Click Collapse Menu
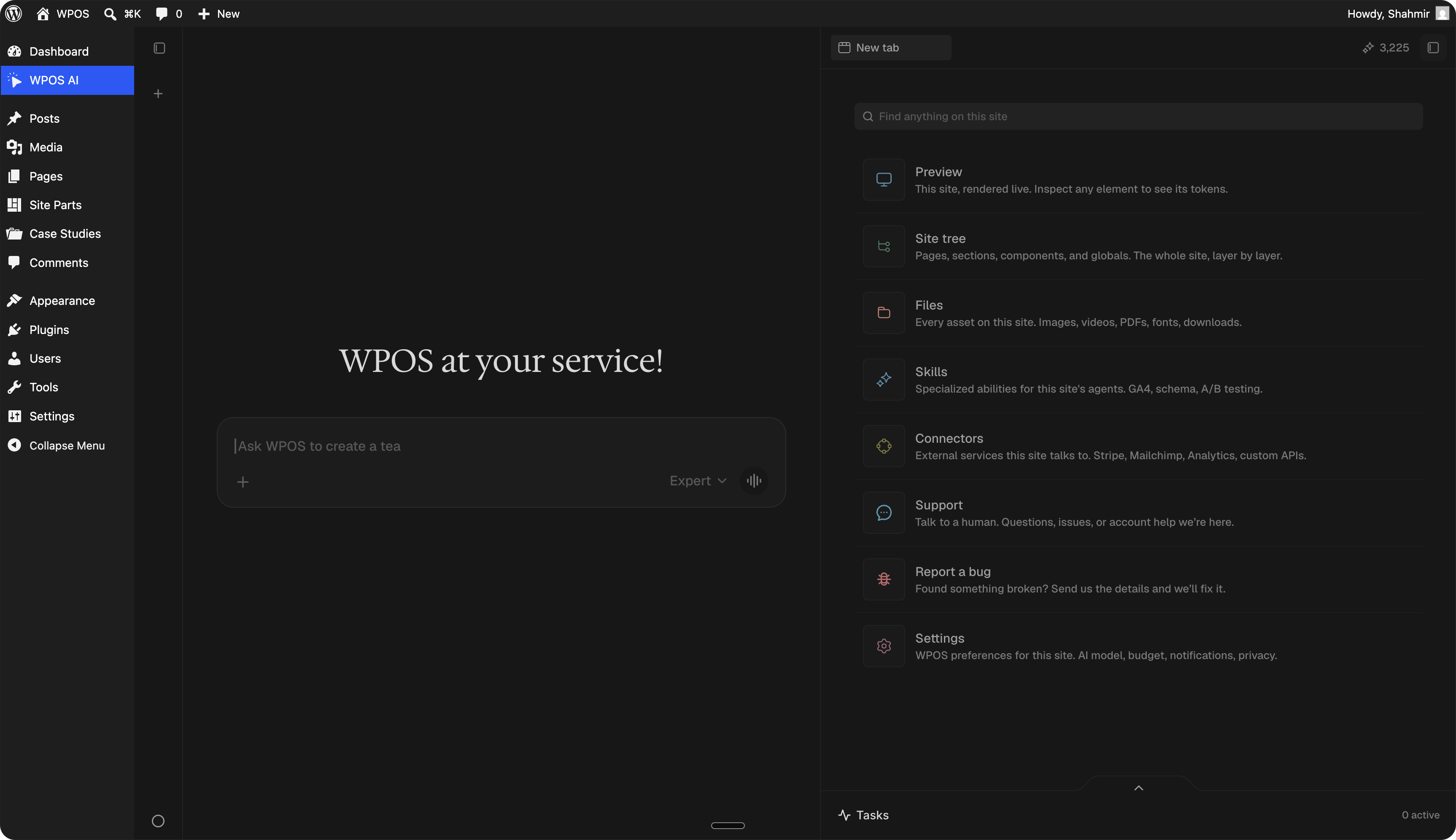Viewport: 1456px width, 840px height. tap(67, 445)
